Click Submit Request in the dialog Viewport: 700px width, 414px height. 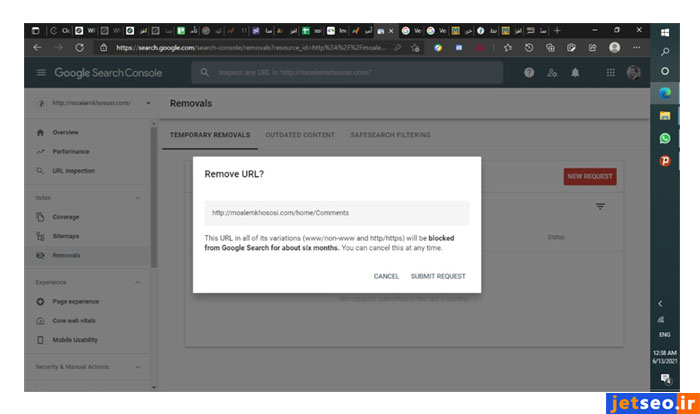(x=437, y=276)
